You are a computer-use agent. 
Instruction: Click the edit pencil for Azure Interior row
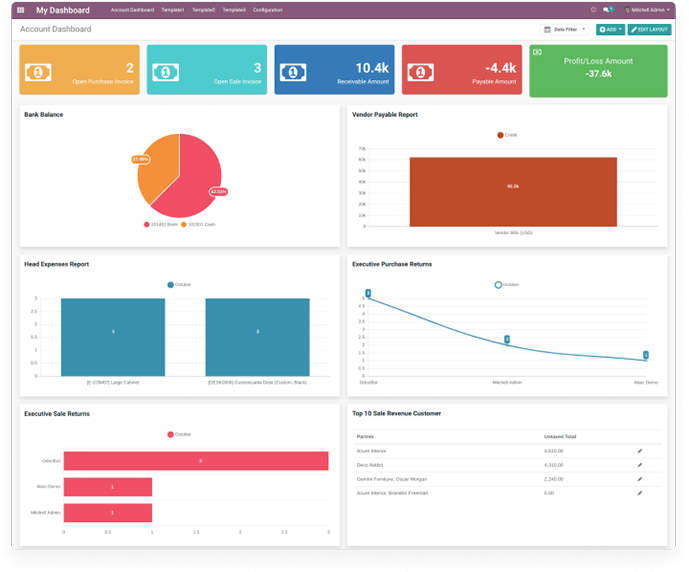pos(640,451)
